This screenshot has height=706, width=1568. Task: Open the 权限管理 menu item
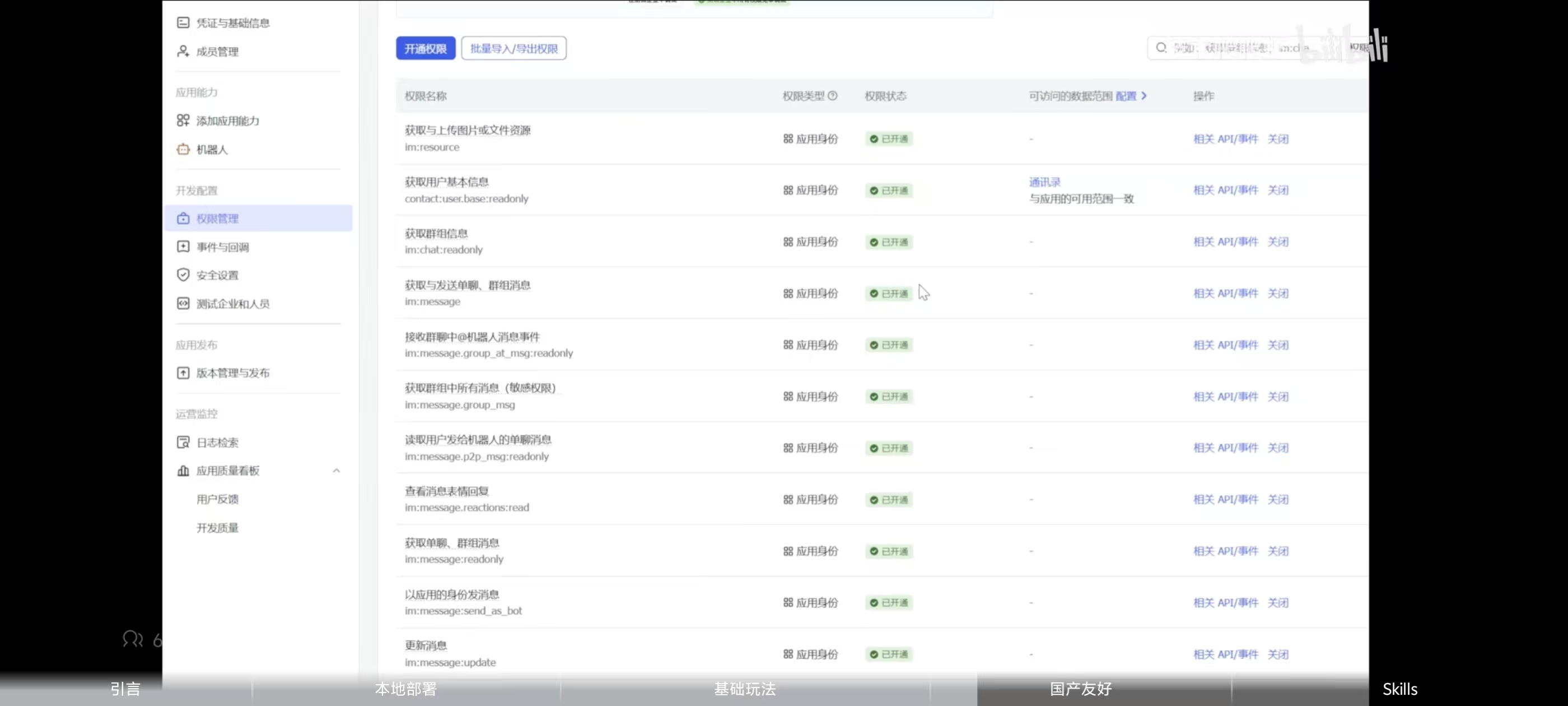coord(217,219)
